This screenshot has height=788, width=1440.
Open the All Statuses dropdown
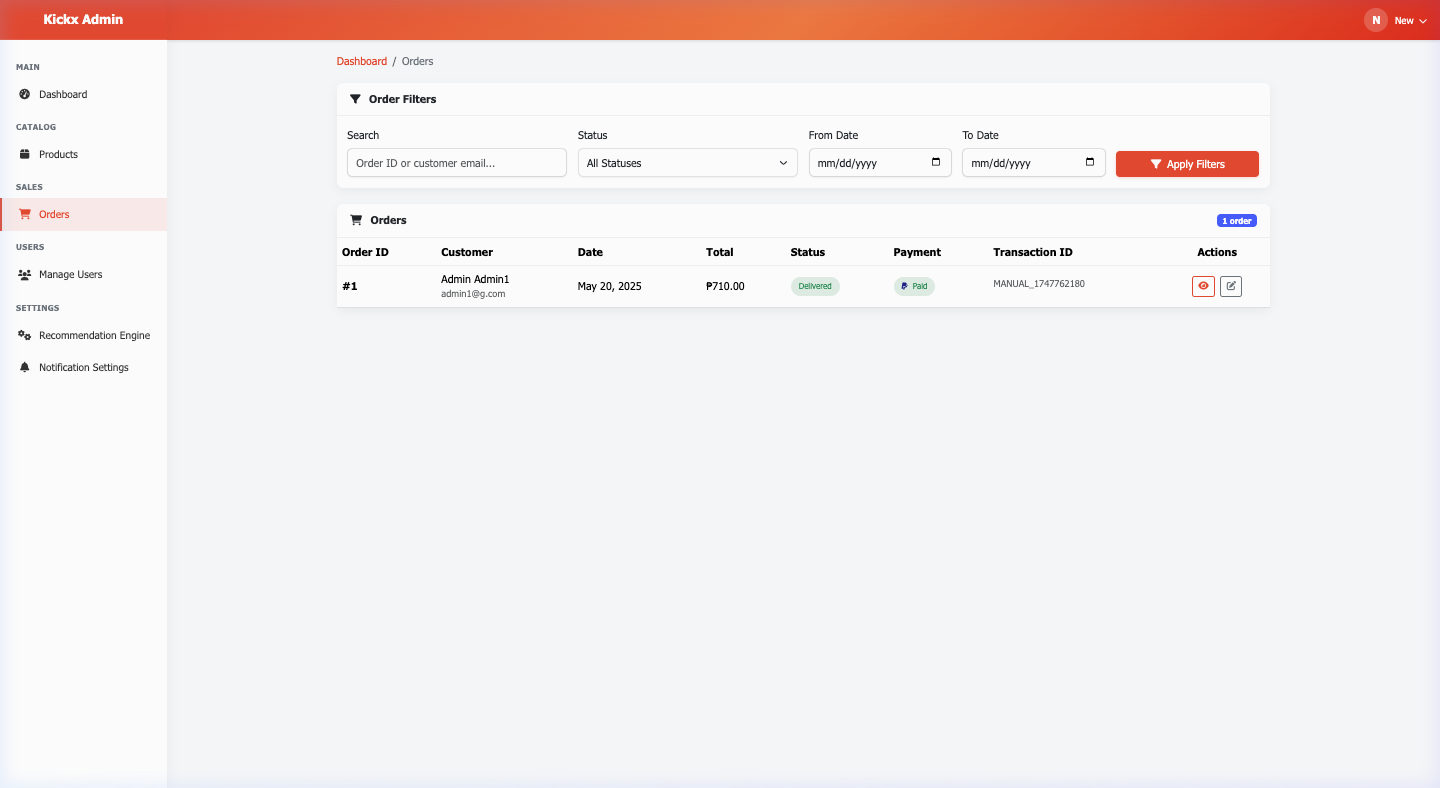[x=688, y=163]
